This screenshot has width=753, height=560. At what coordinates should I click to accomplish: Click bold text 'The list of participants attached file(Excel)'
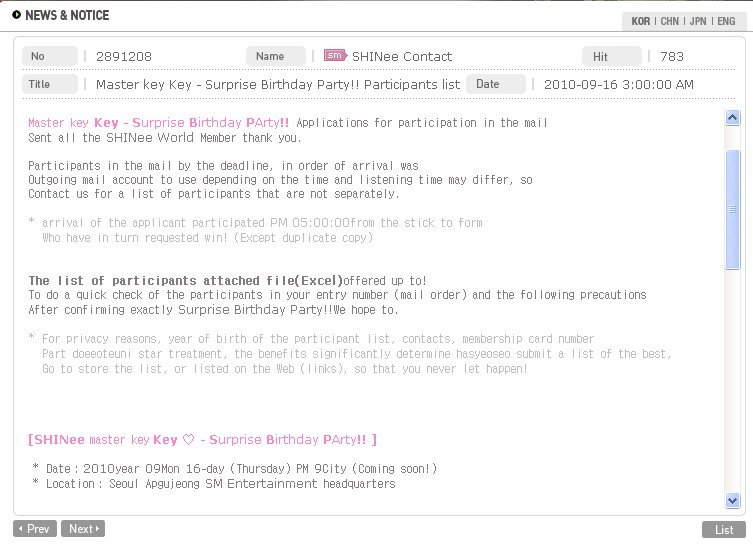(185, 280)
